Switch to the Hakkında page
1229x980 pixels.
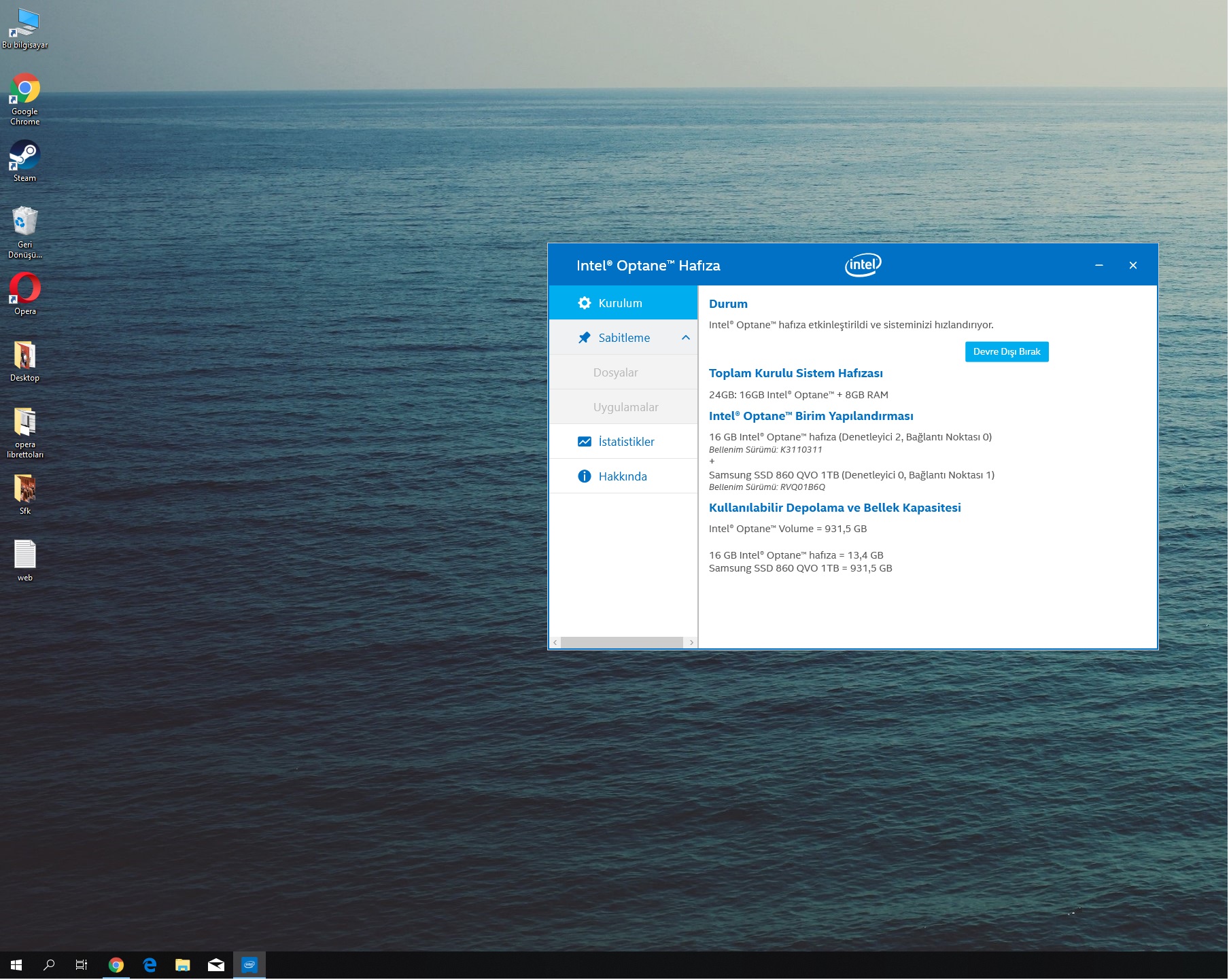click(x=623, y=476)
